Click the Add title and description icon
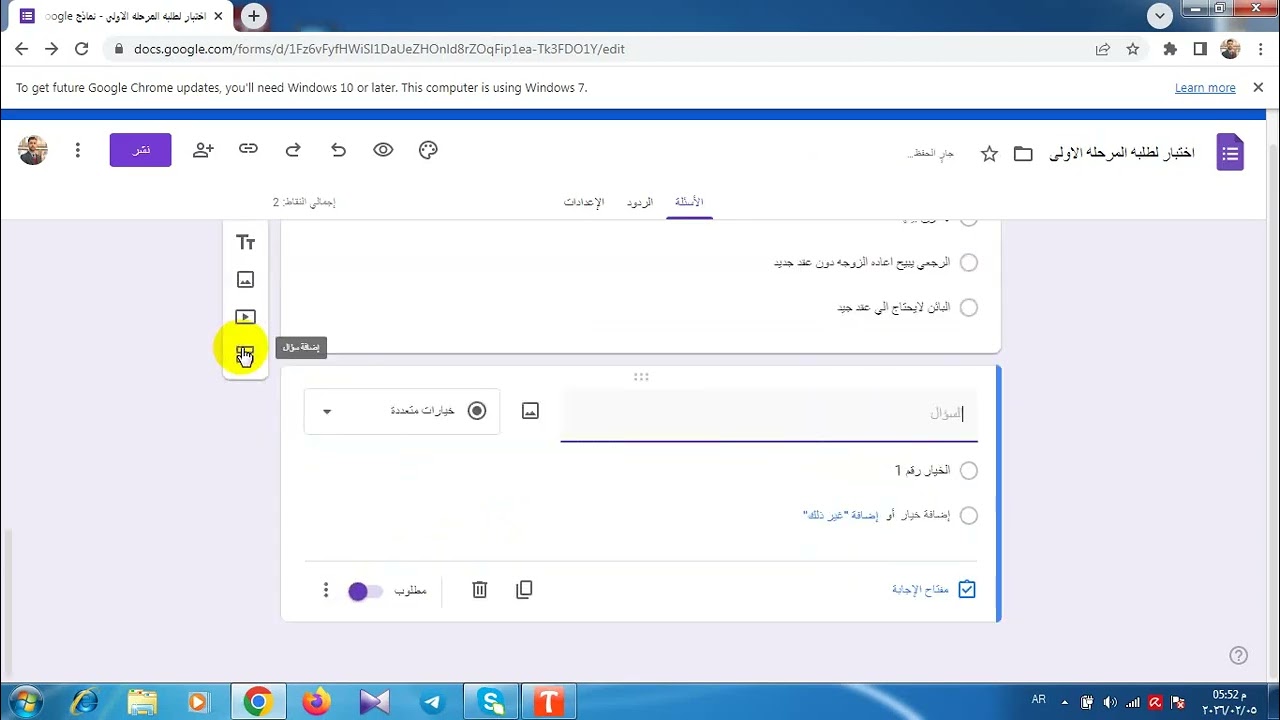Screen dimensions: 1280x720 click(245, 243)
